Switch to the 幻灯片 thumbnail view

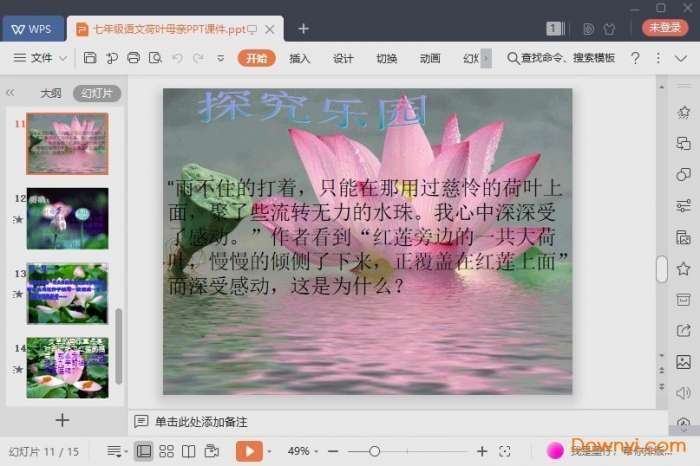click(x=97, y=93)
